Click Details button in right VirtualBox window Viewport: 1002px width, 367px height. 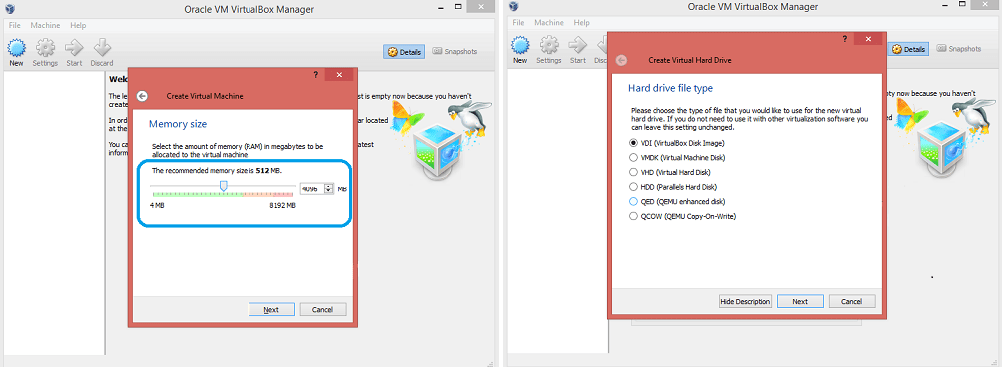[908, 49]
